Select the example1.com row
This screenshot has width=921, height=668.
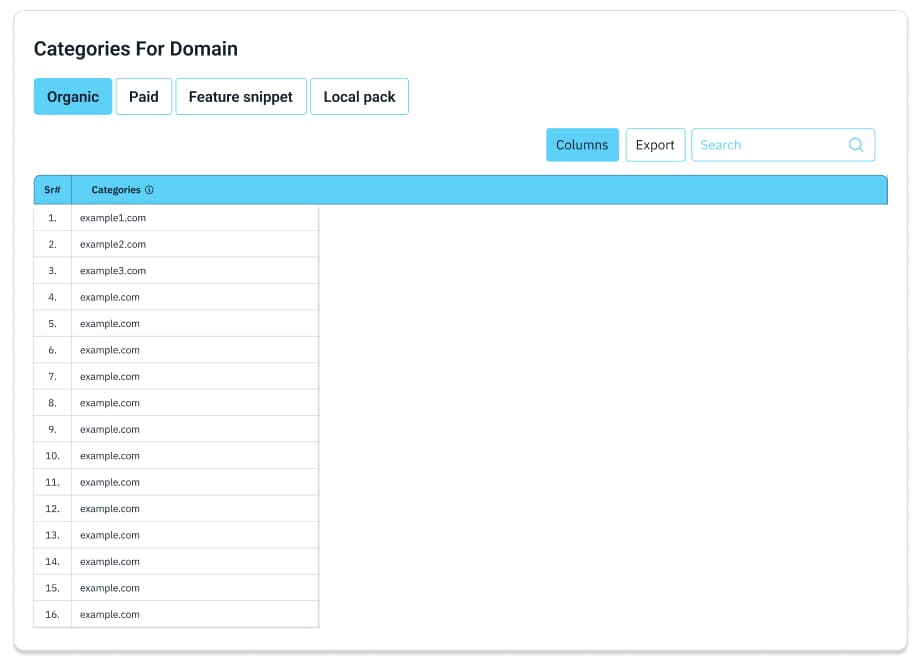113,217
